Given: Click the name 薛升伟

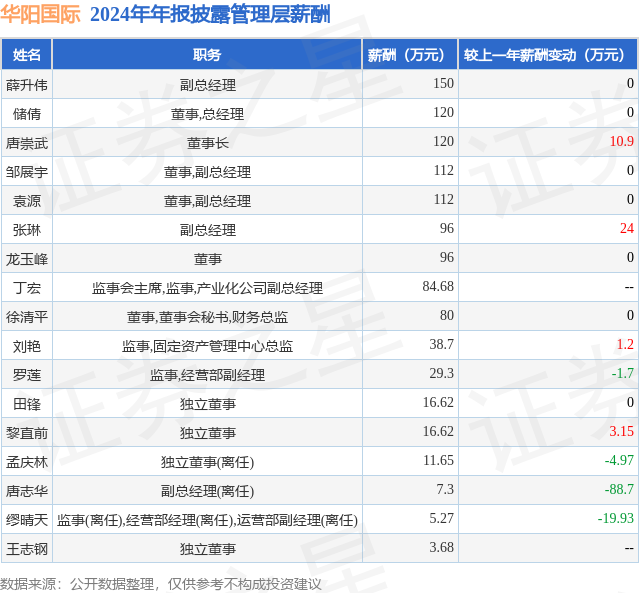Looking at the screenshot, I should (x=27, y=85).
